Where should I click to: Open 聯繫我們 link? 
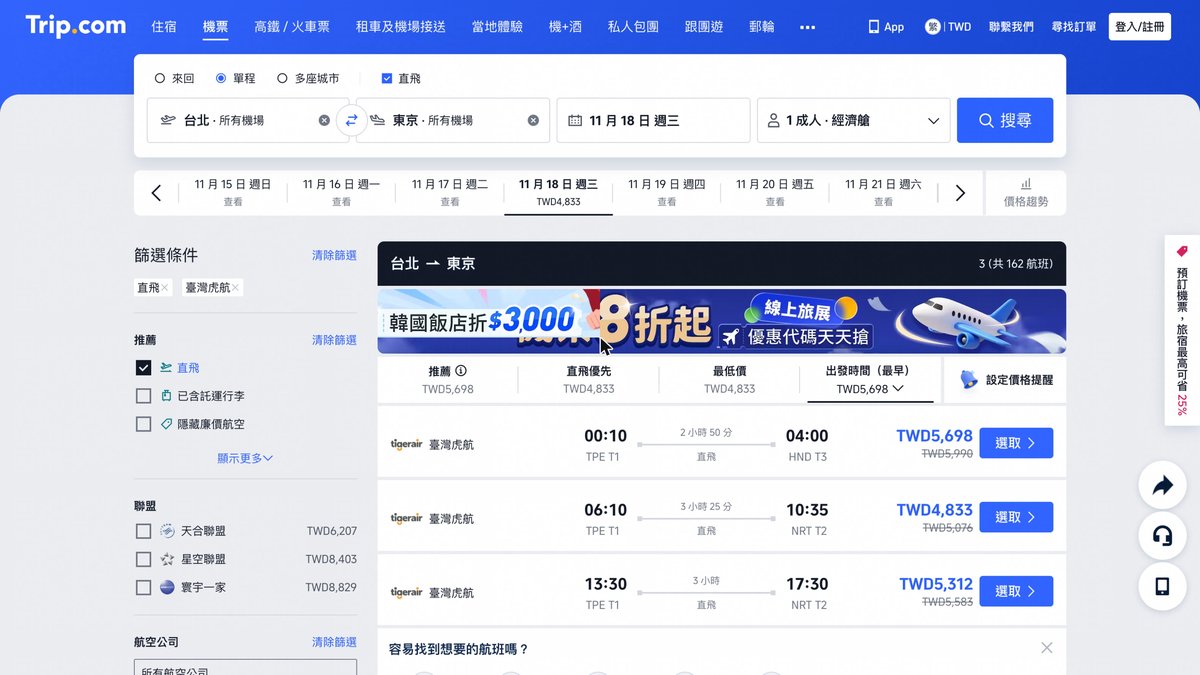coord(1011,27)
